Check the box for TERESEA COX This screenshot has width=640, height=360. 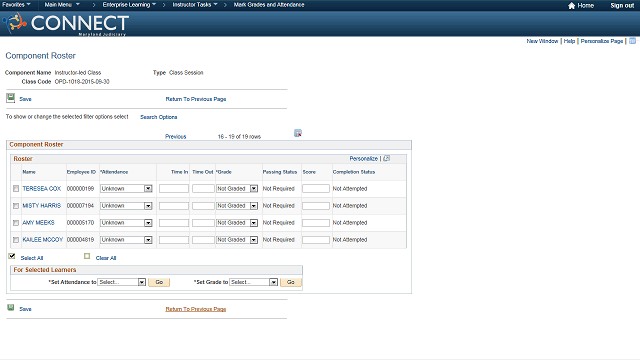(16, 189)
